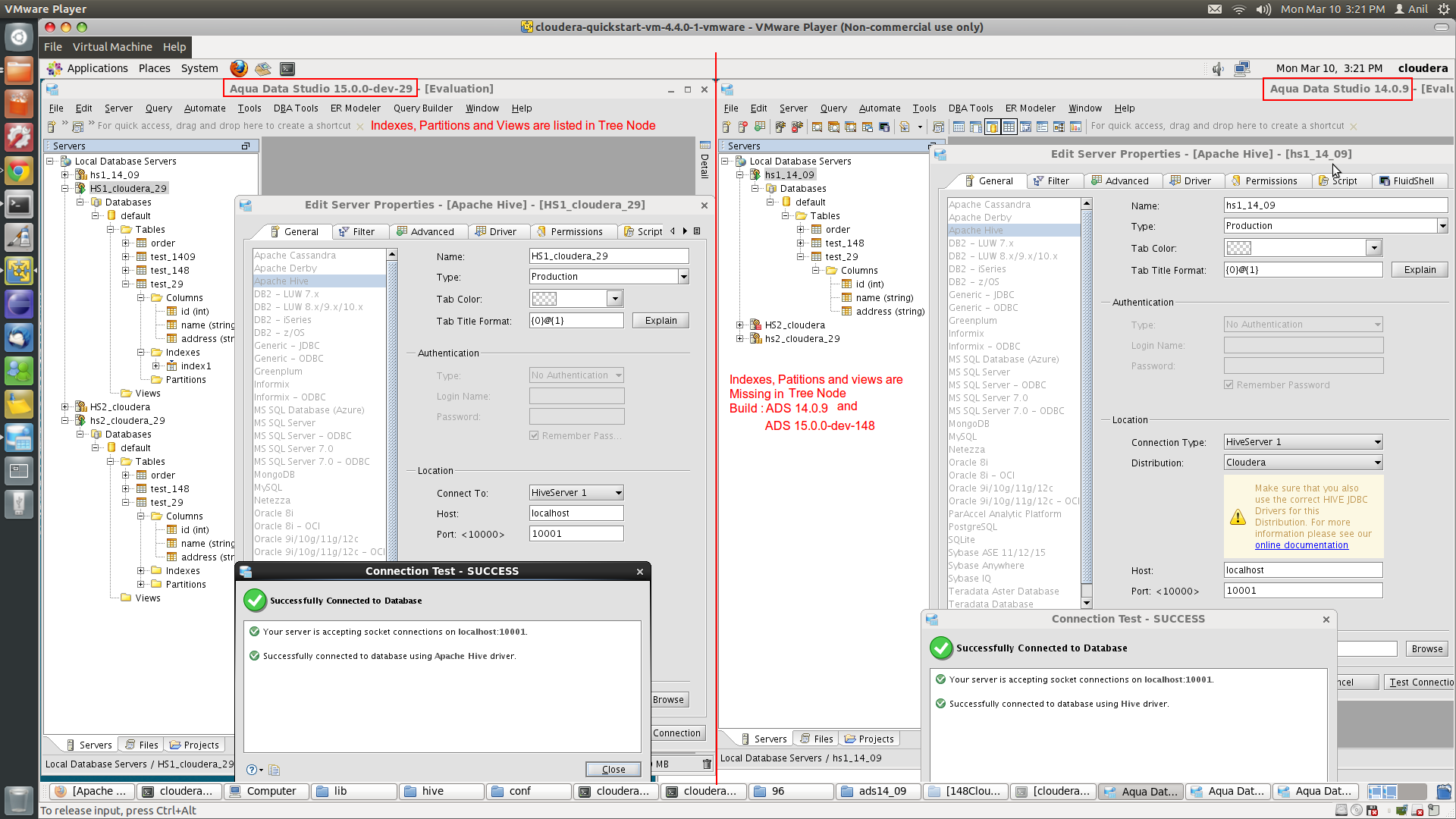Click the help question mark icon in Connection Test dialog

(x=252, y=770)
